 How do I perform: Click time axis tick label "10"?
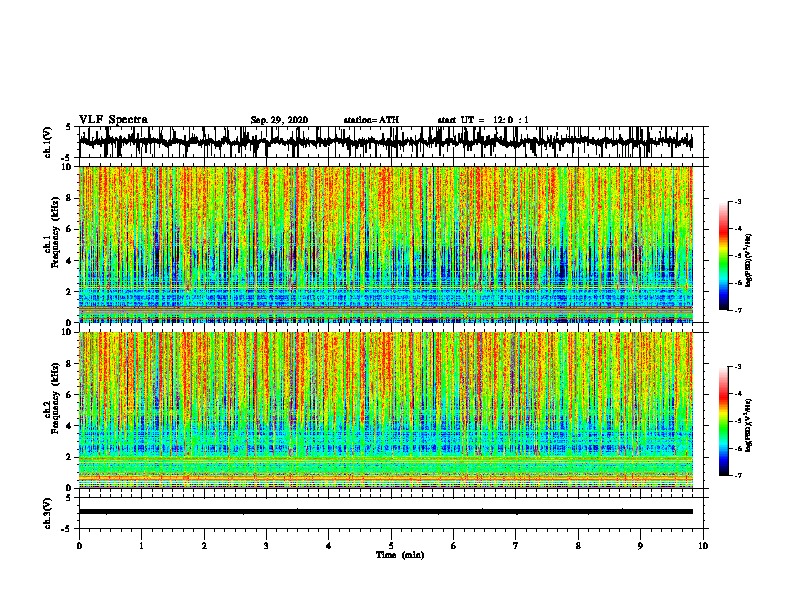pos(703,546)
